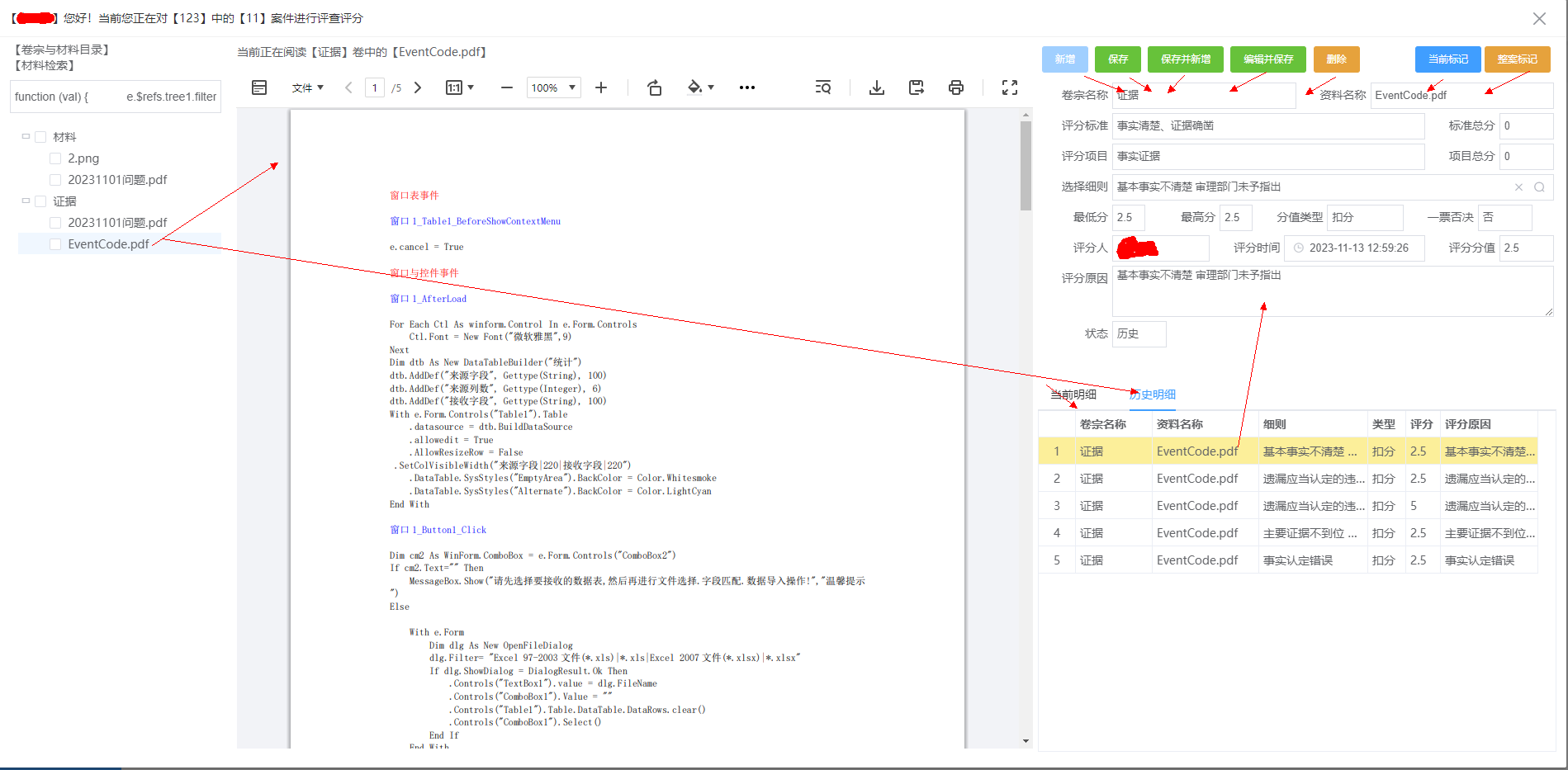The width and height of the screenshot is (1568, 770).
Task: Select the highlight fill color tool
Action: click(x=694, y=87)
